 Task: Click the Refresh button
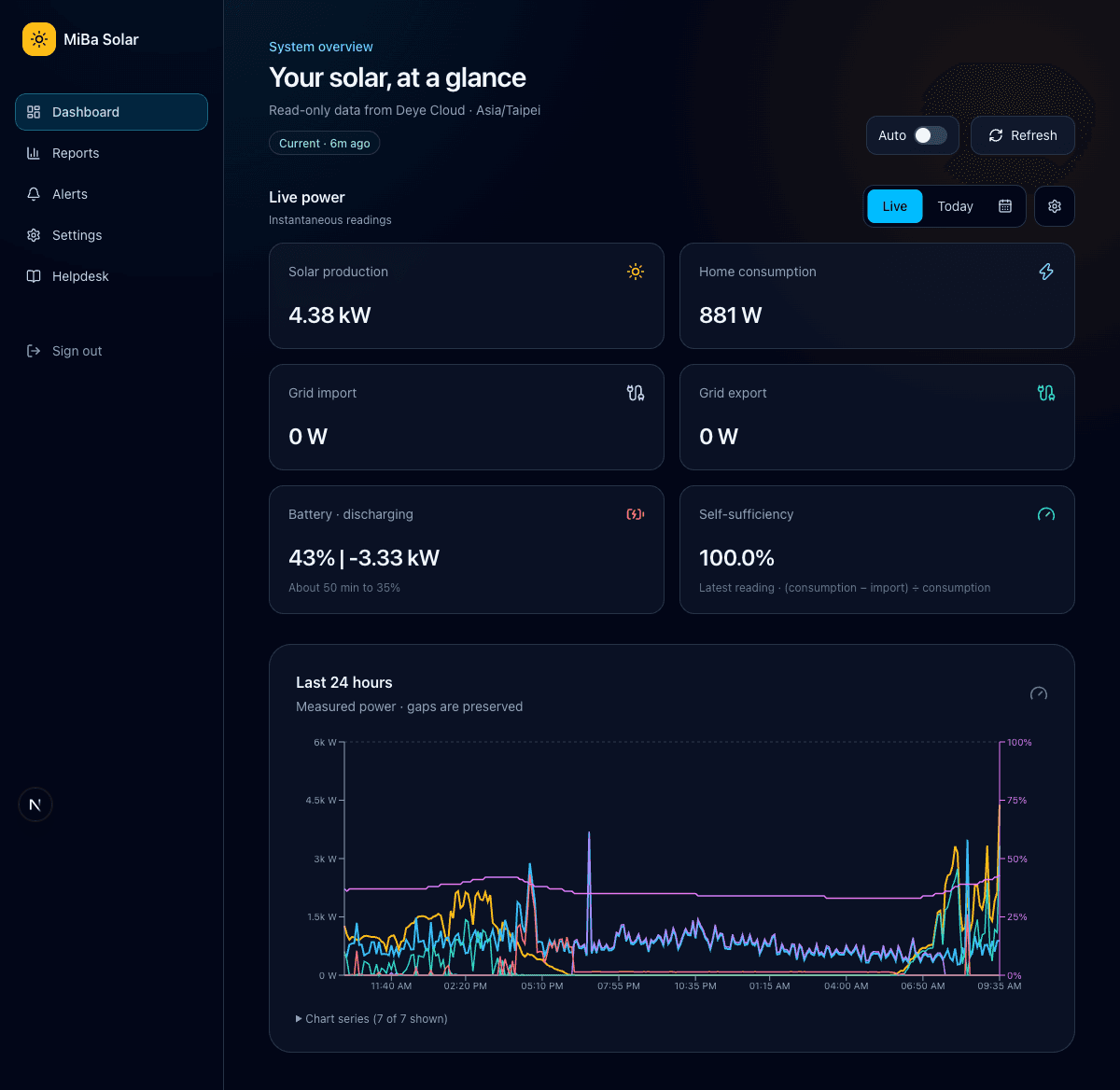[x=1023, y=135]
